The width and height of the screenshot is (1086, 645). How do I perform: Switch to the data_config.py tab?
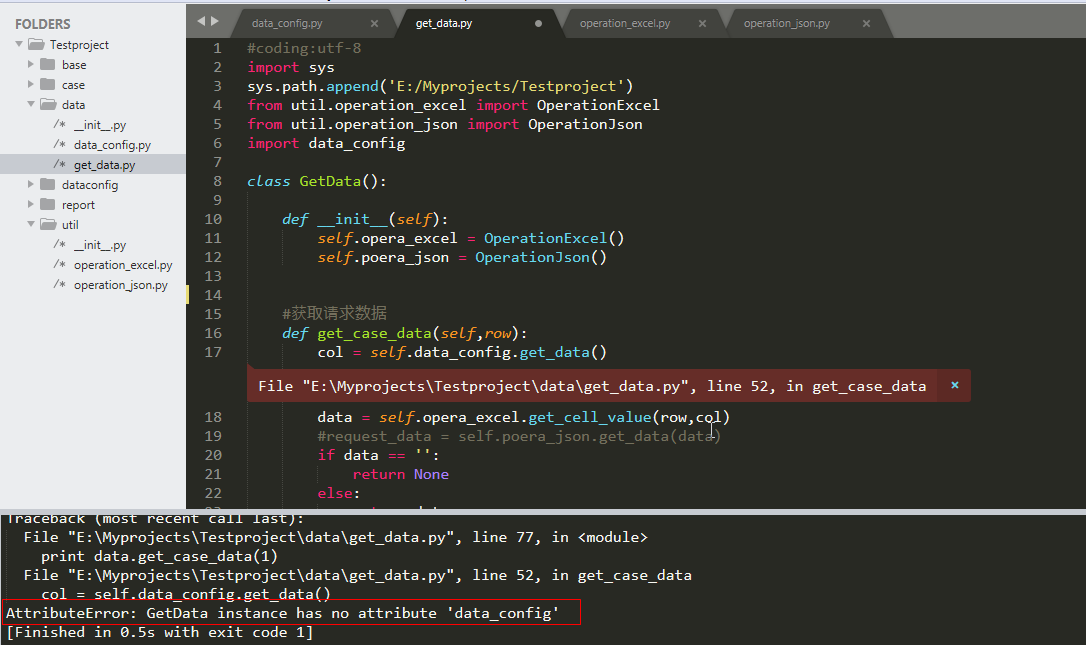click(287, 23)
